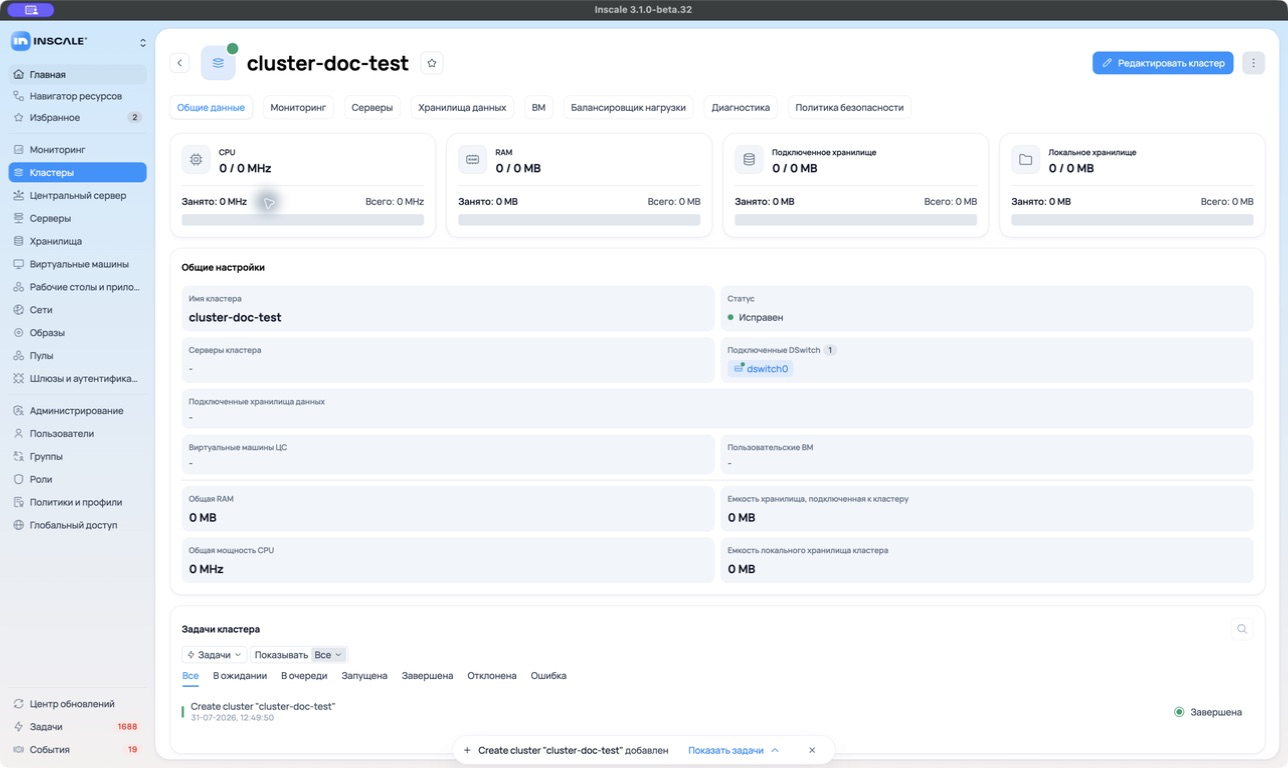1288x768 pixels.
Task: Open Задачи in the bottom sidebar
Action: click(x=78, y=727)
